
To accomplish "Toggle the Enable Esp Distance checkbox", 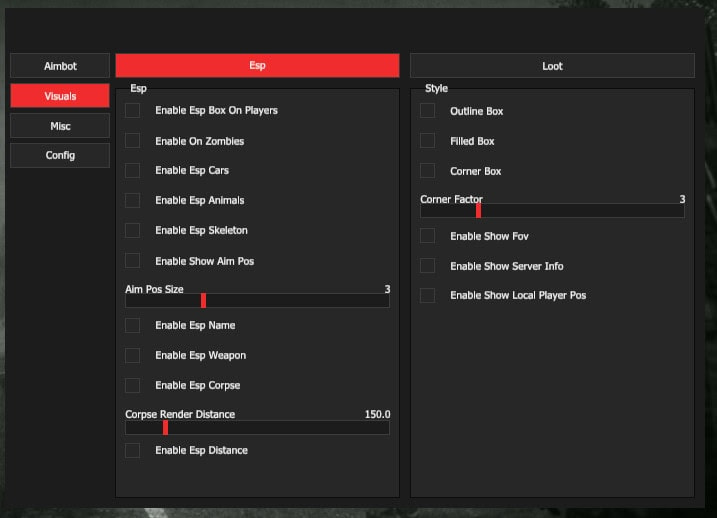I will point(133,451).
